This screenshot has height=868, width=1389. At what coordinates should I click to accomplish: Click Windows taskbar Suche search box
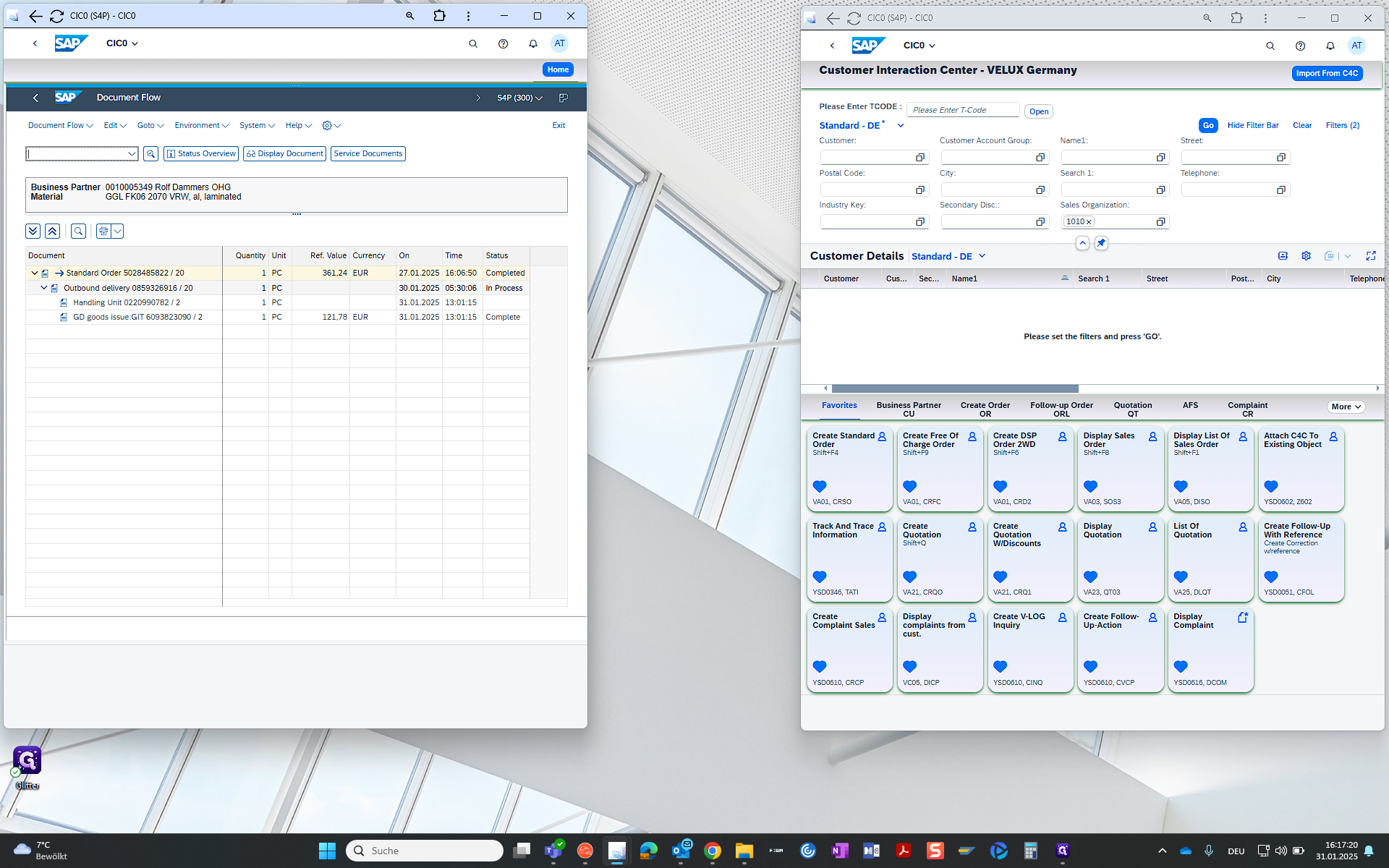tap(425, 851)
